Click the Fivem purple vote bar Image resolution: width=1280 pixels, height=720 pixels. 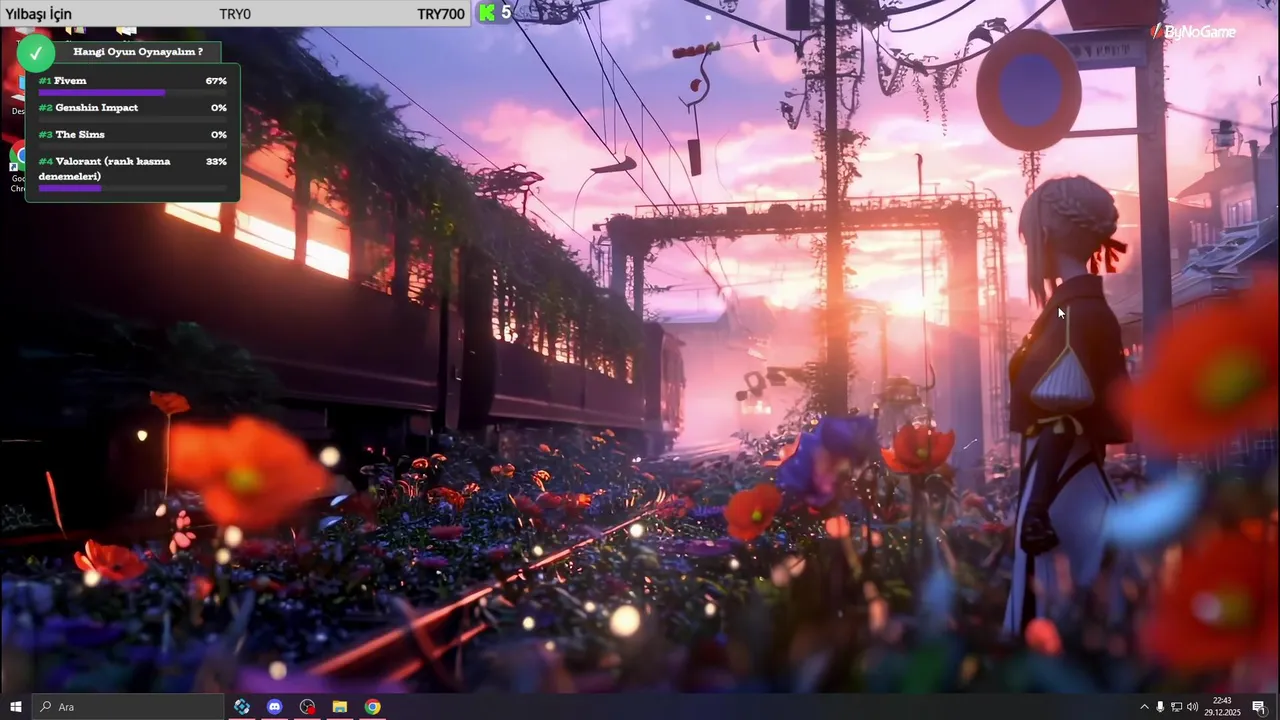click(x=101, y=93)
